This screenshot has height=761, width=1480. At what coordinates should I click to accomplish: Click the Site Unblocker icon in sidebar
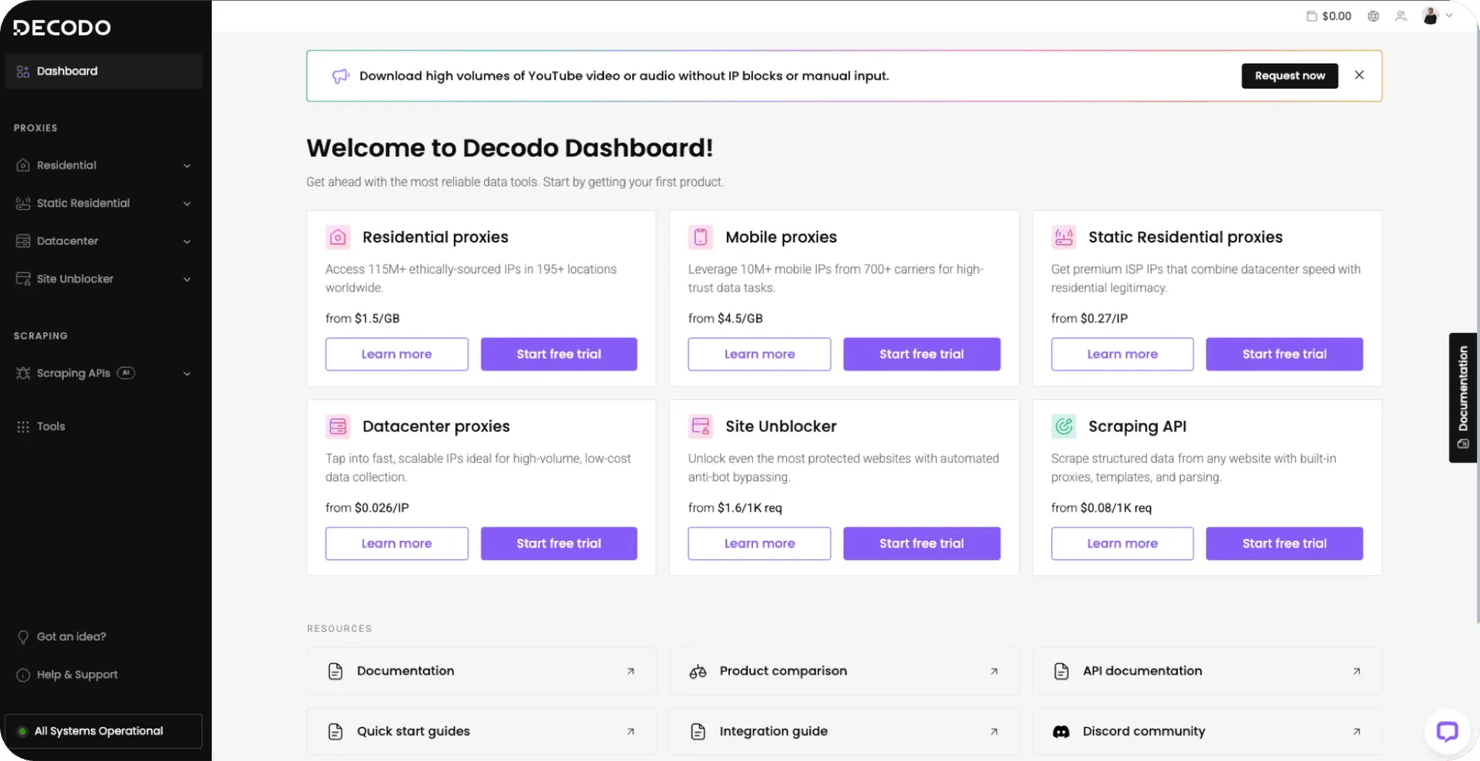(x=23, y=279)
